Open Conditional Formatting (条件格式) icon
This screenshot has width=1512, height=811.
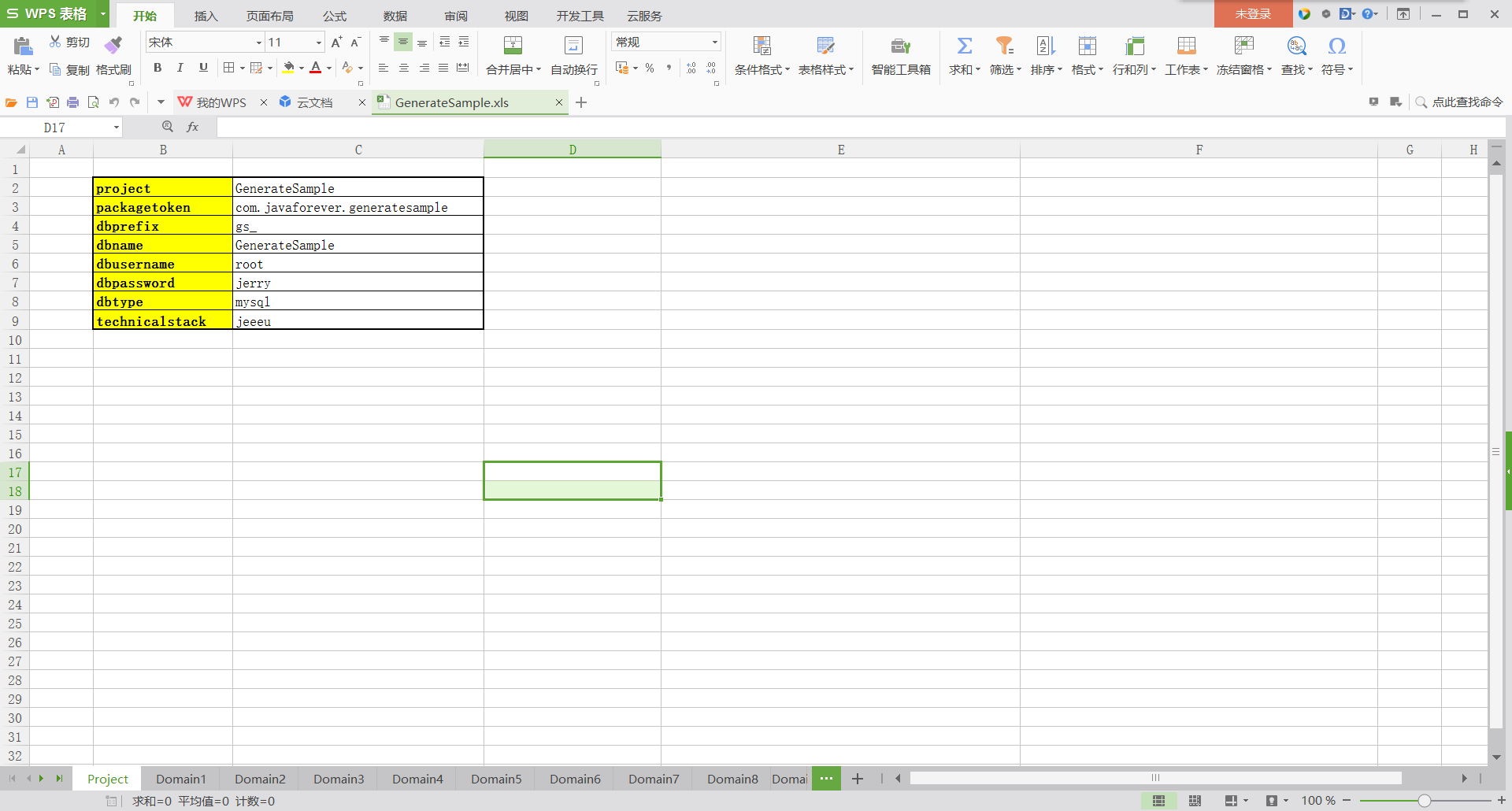pos(762,46)
